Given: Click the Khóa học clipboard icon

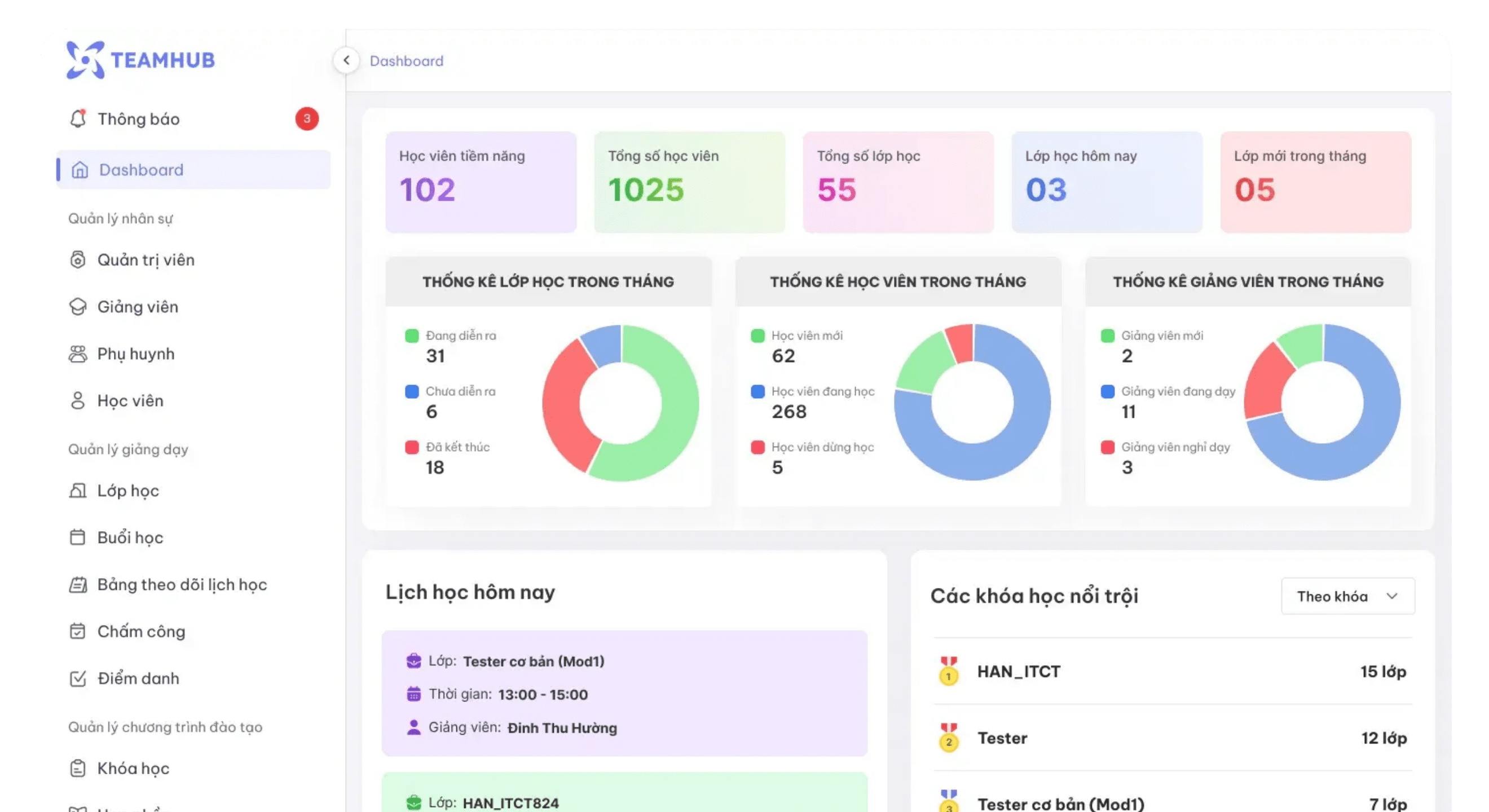Looking at the screenshot, I should pyautogui.click(x=78, y=768).
